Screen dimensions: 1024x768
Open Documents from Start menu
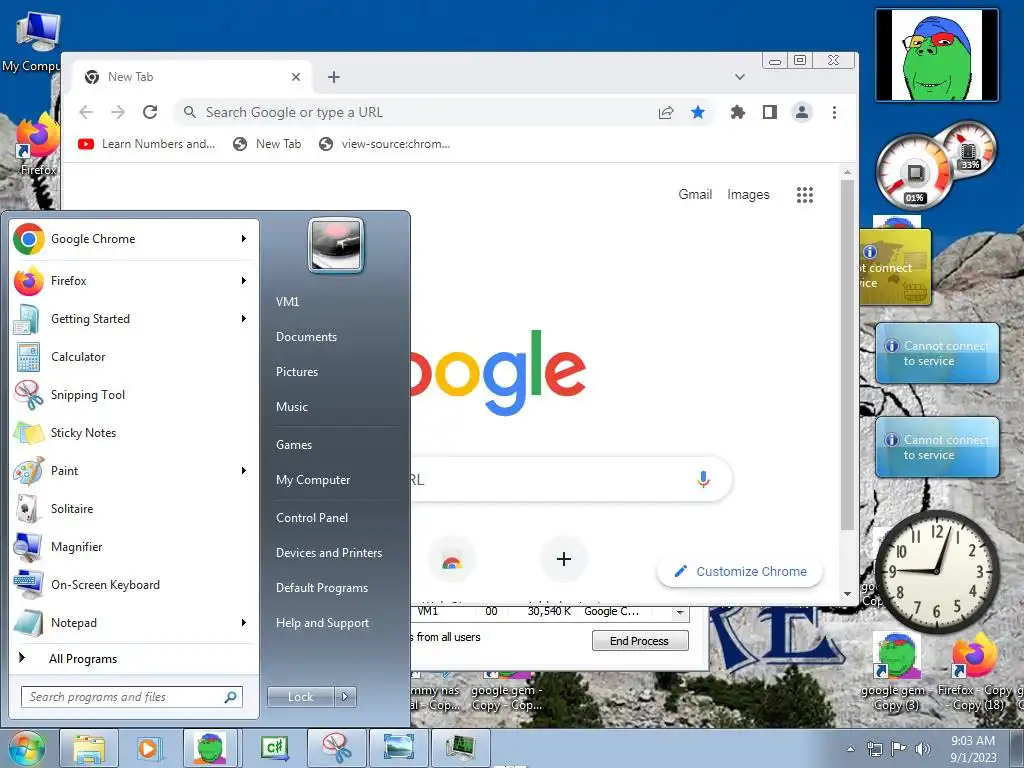pyautogui.click(x=306, y=337)
